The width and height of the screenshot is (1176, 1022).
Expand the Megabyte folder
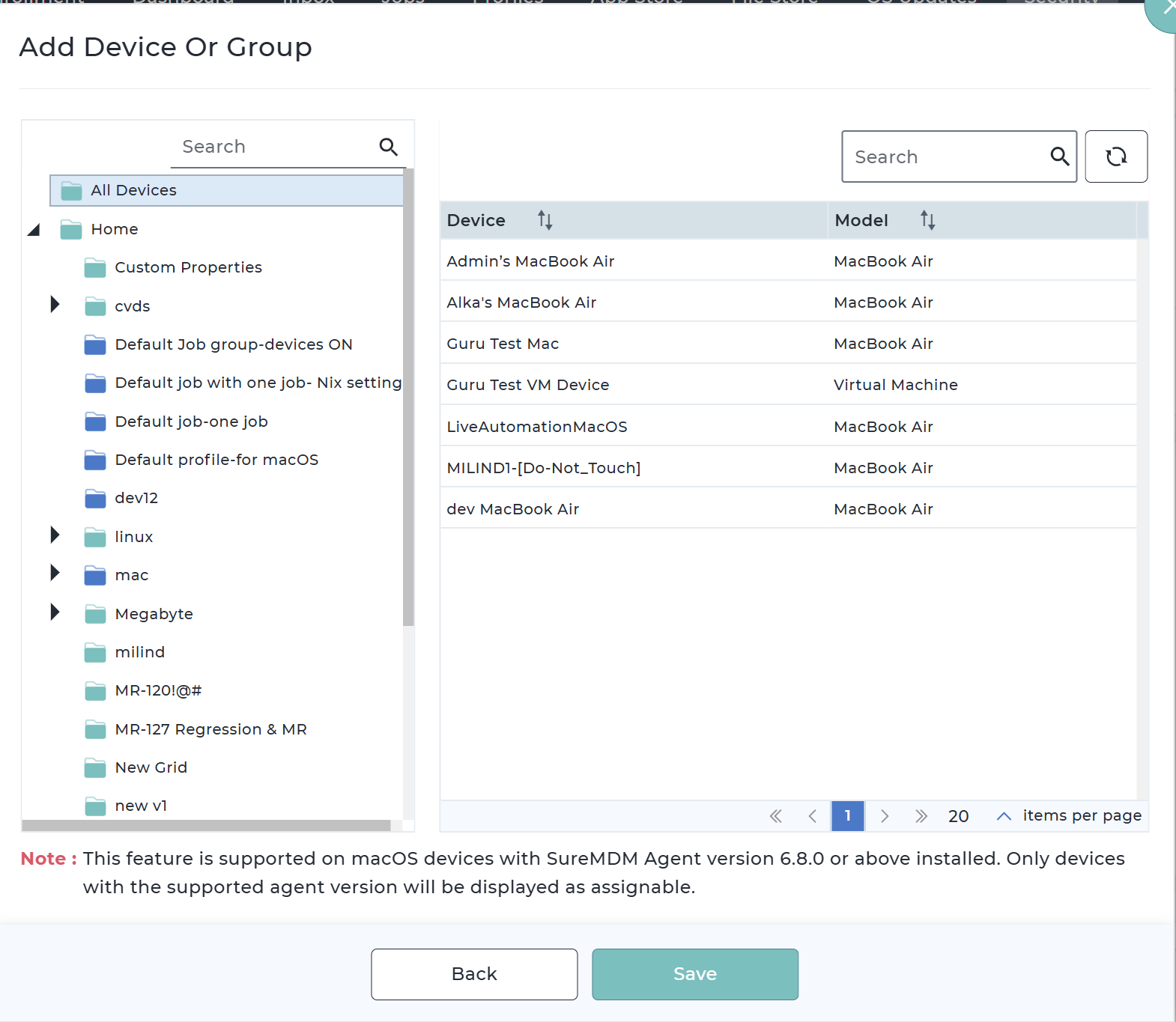(x=55, y=612)
